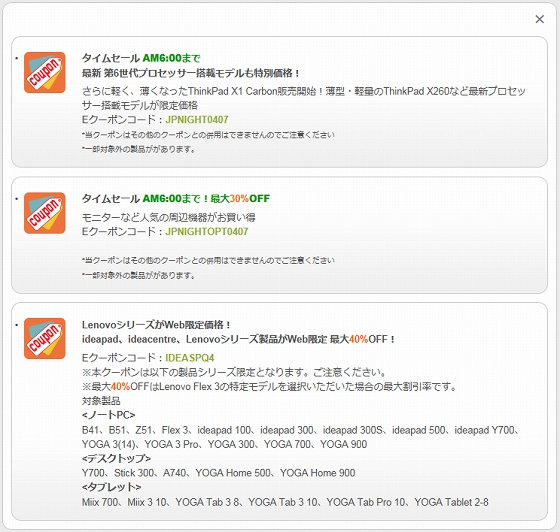This screenshot has height=532, width=560.
Task: Click the Y700、Stick 300、A740 desktop list
Action: pos(219,473)
